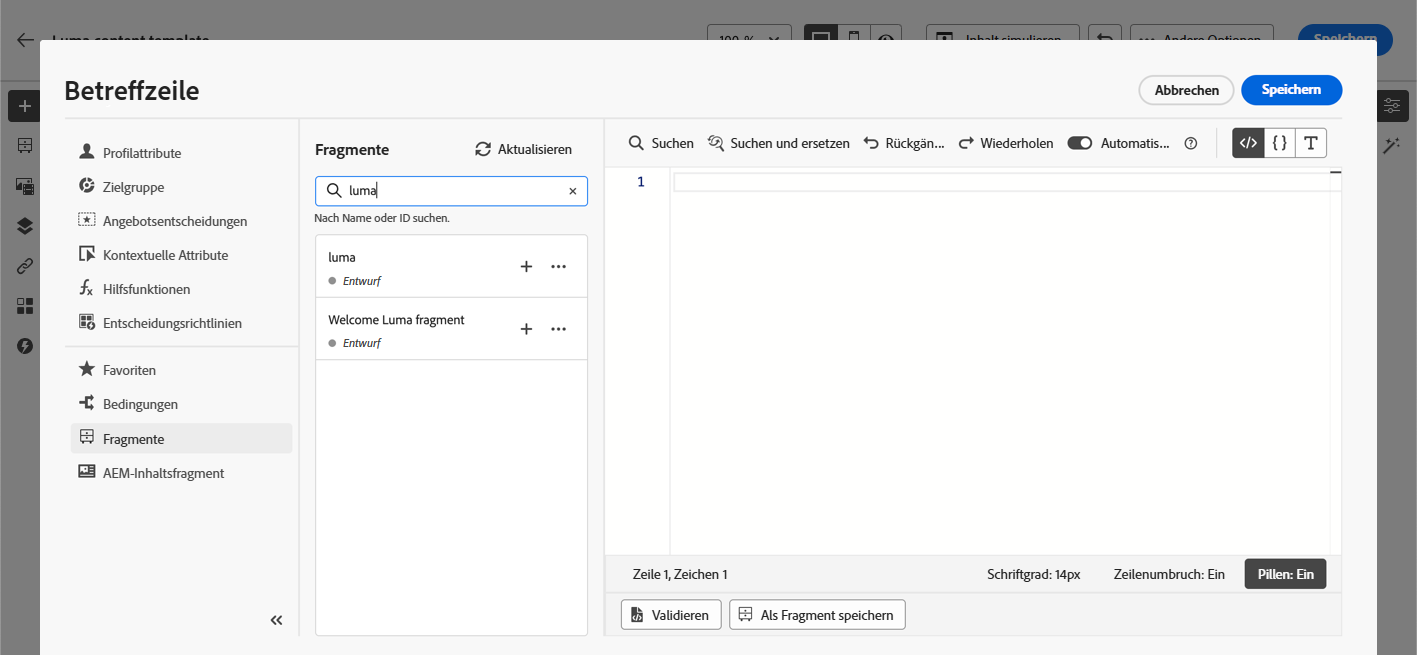The width and height of the screenshot is (1417, 655).
Task: Toggle the Pillen: Ein button
Action: click(x=1285, y=574)
